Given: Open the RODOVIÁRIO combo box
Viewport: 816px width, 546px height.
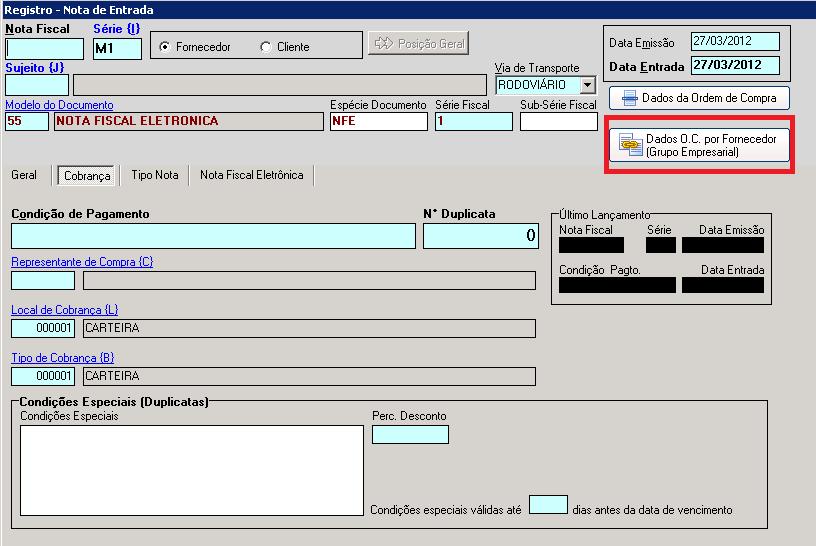Looking at the screenshot, I should [545, 85].
